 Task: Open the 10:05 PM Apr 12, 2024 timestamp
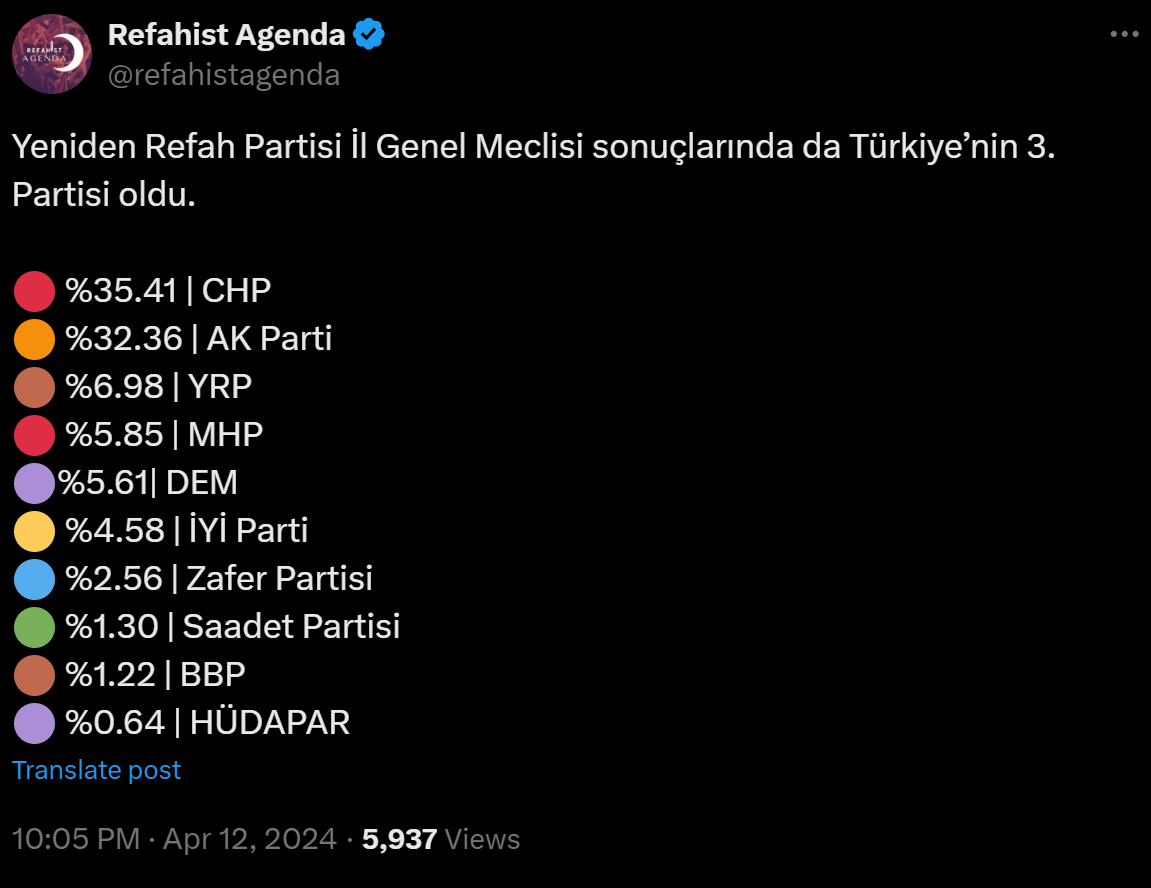[x=174, y=839]
